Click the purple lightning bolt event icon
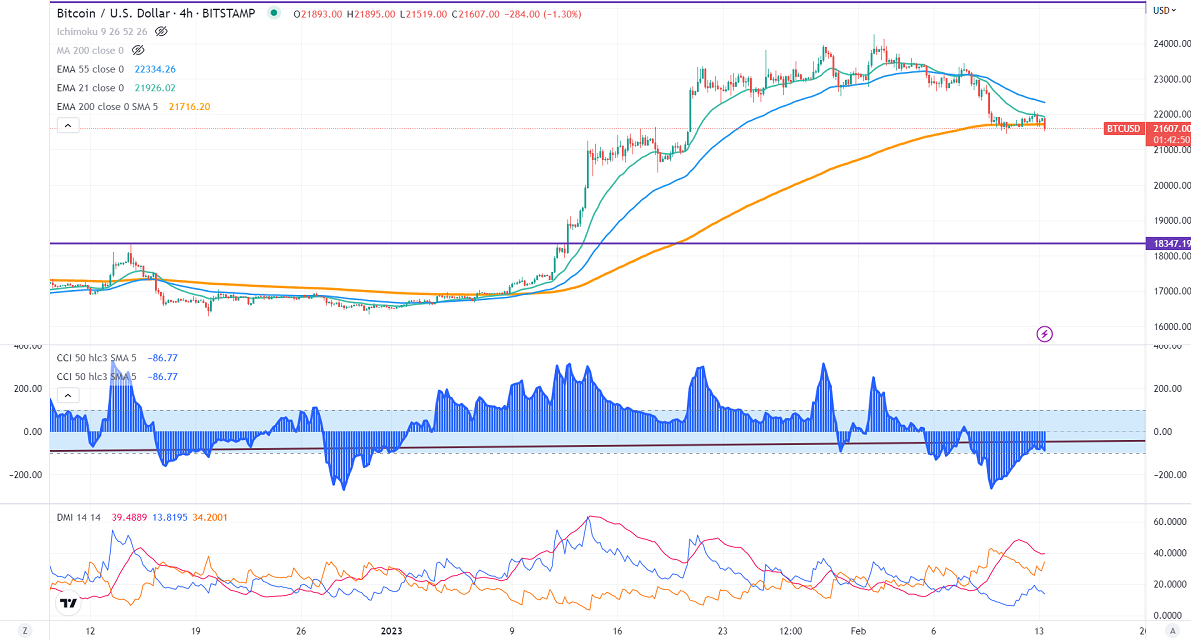The height and width of the screenshot is (640, 1191). click(1045, 333)
